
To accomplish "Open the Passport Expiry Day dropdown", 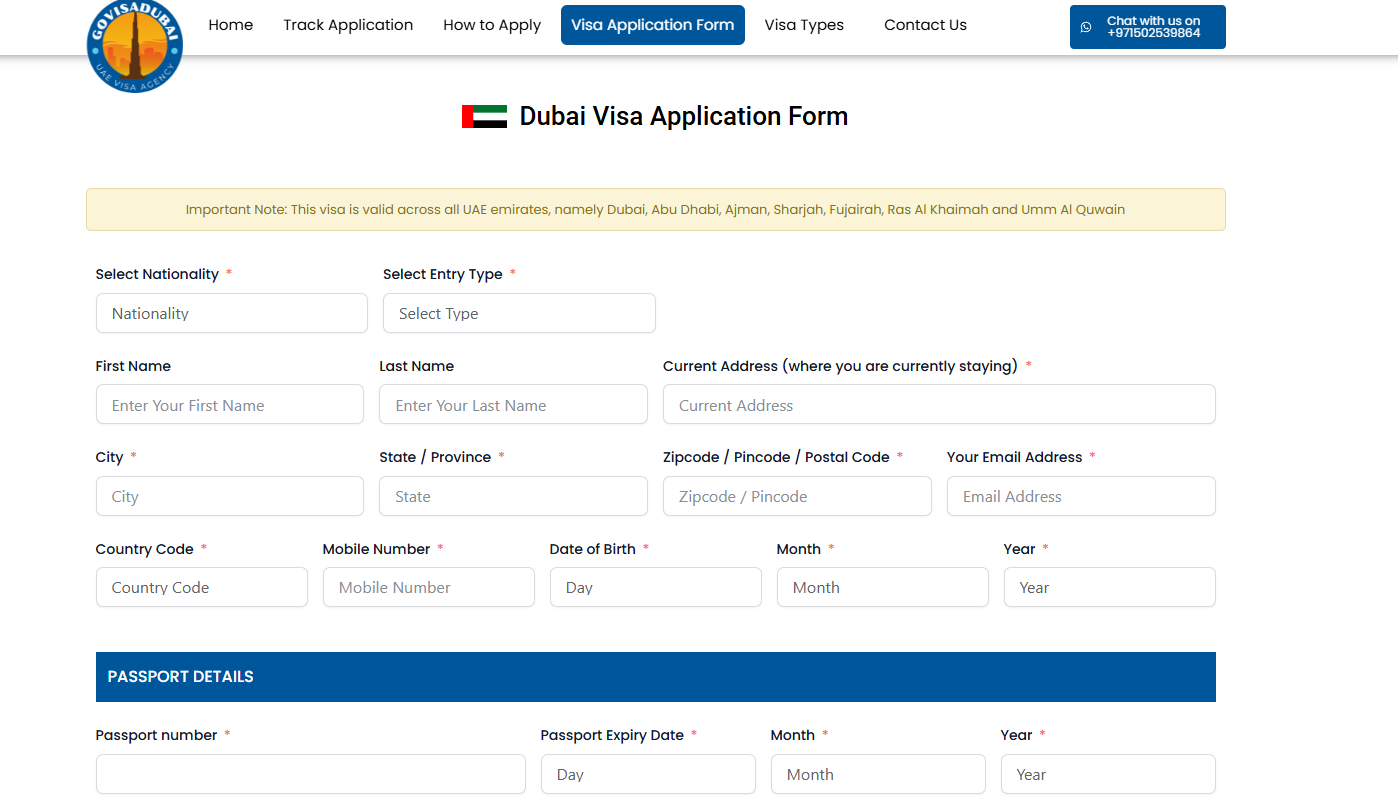I will pos(648,774).
